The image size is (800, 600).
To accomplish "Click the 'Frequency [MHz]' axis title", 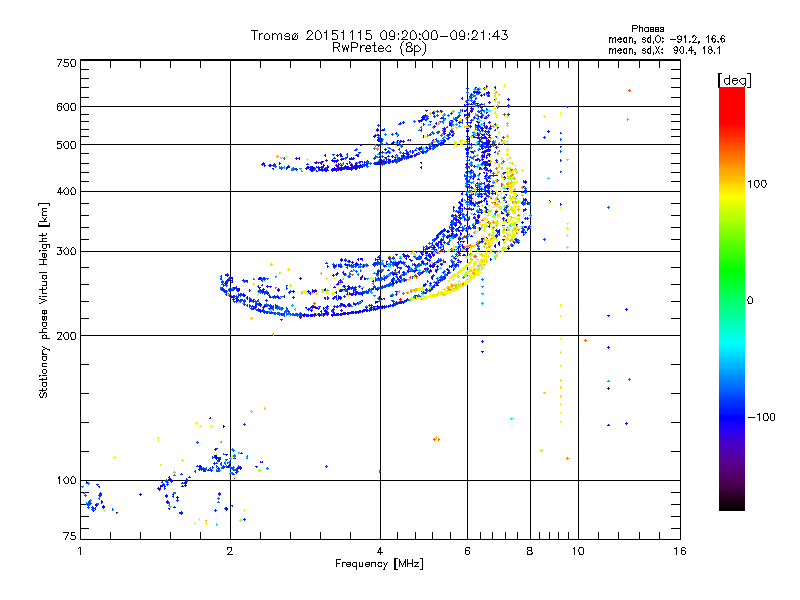I will coord(379,564).
